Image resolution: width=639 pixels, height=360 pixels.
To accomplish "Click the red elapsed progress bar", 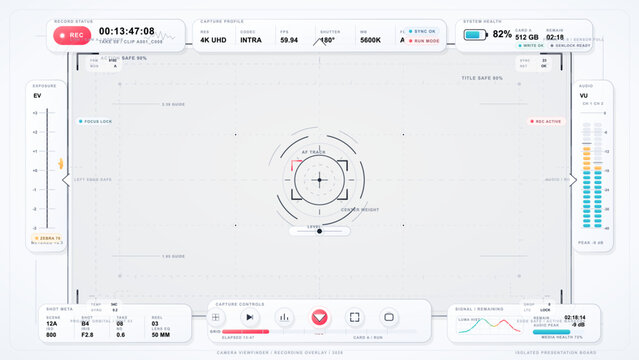I will pyautogui.click(x=245, y=331).
